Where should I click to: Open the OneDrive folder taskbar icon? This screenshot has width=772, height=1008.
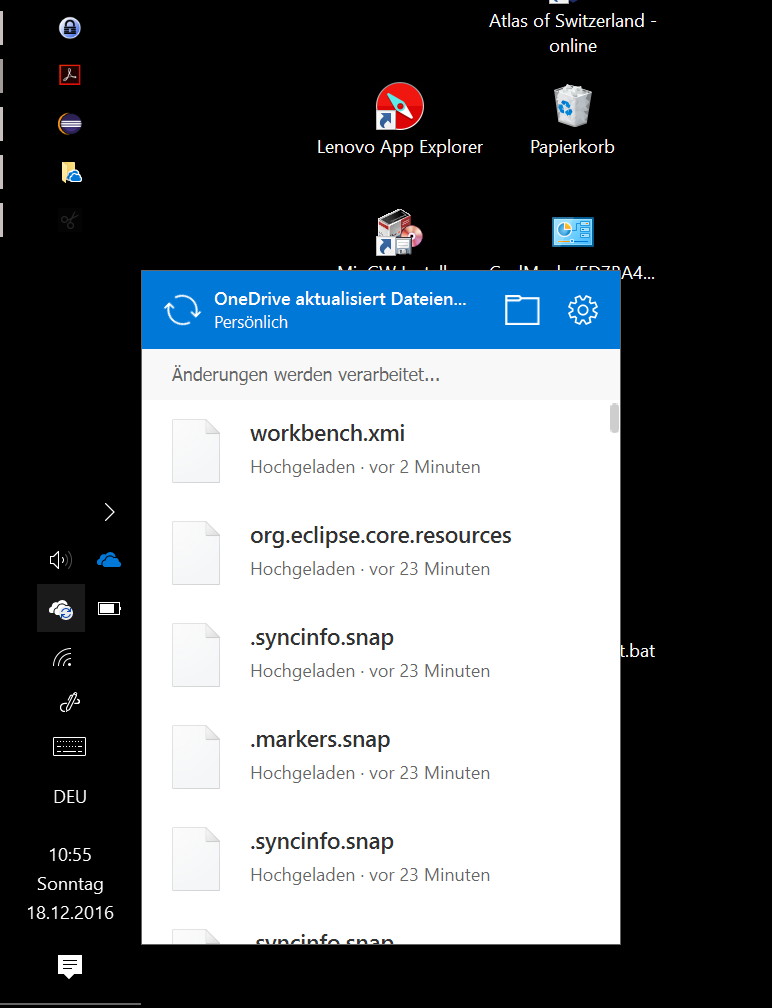[x=71, y=172]
